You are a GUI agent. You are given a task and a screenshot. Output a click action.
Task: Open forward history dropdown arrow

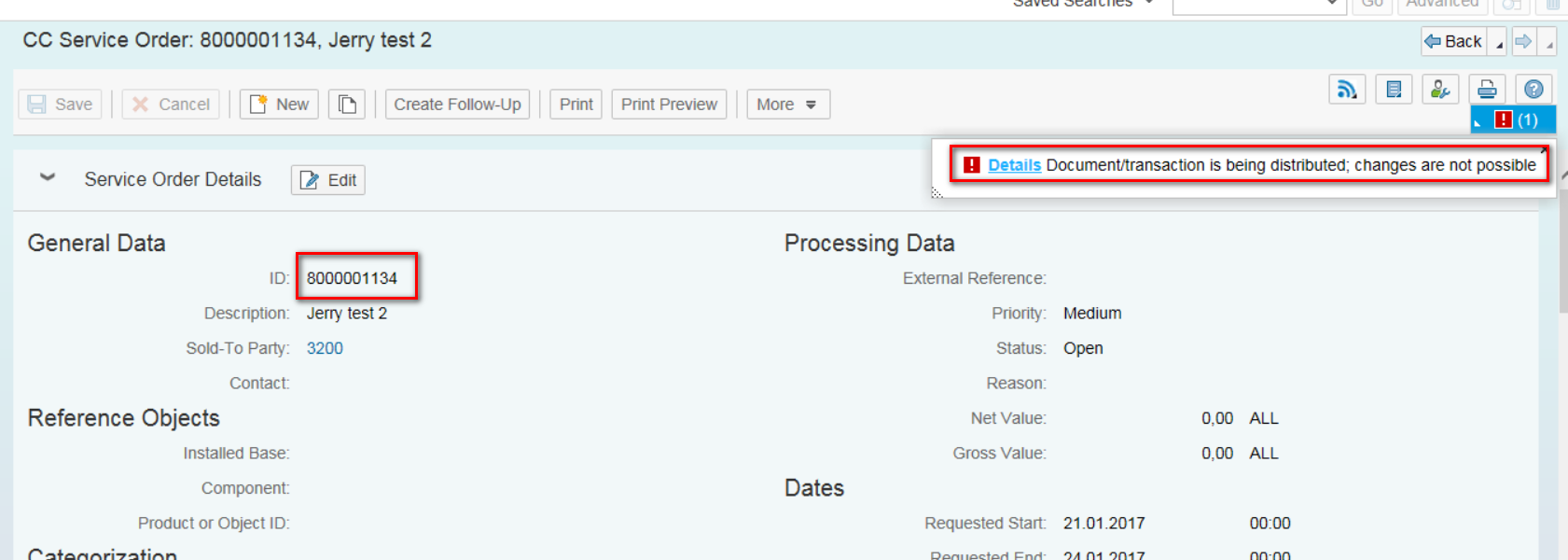tap(1548, 41)
